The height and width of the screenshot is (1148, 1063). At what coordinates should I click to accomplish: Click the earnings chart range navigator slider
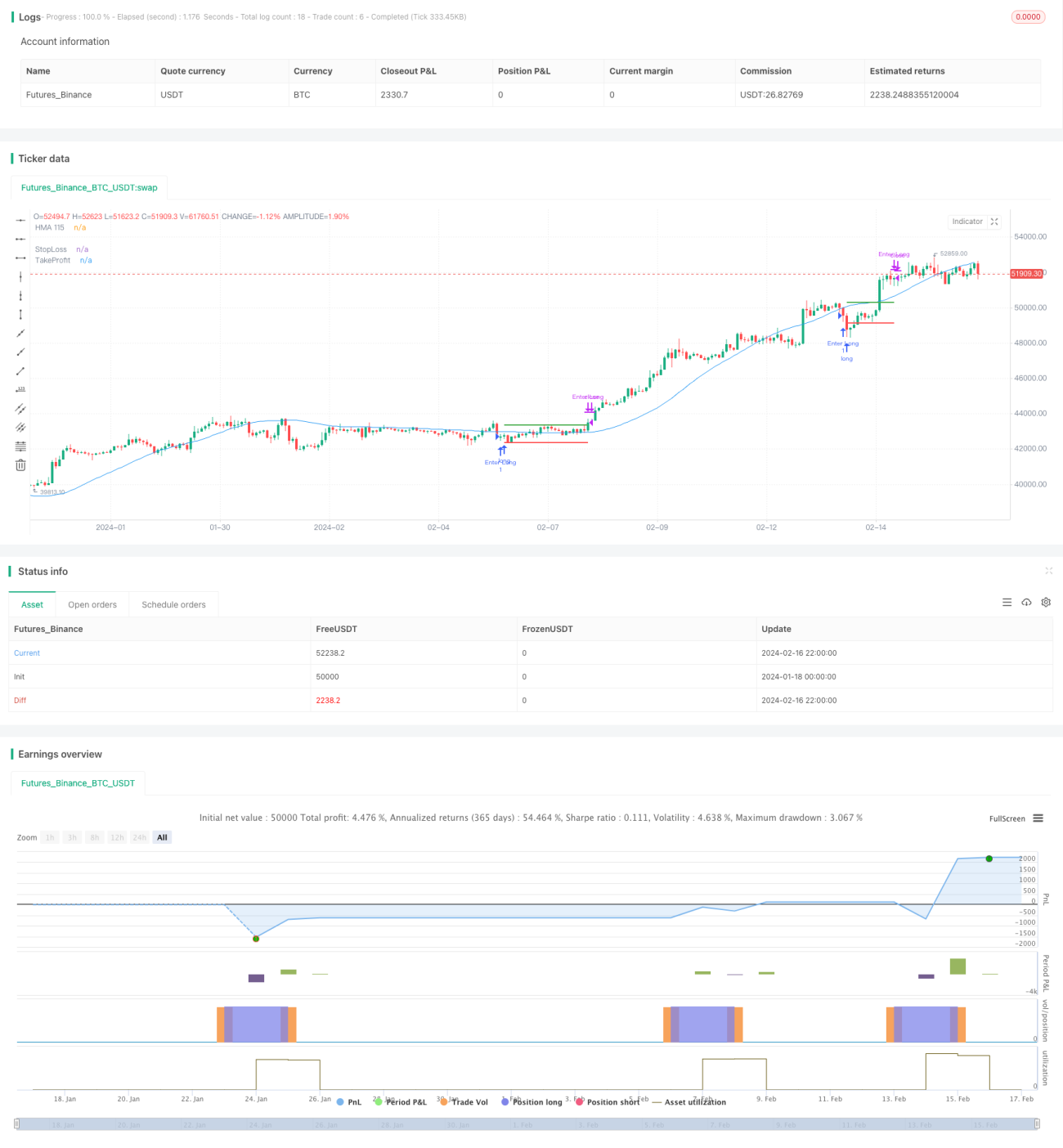click(527, 1124)
